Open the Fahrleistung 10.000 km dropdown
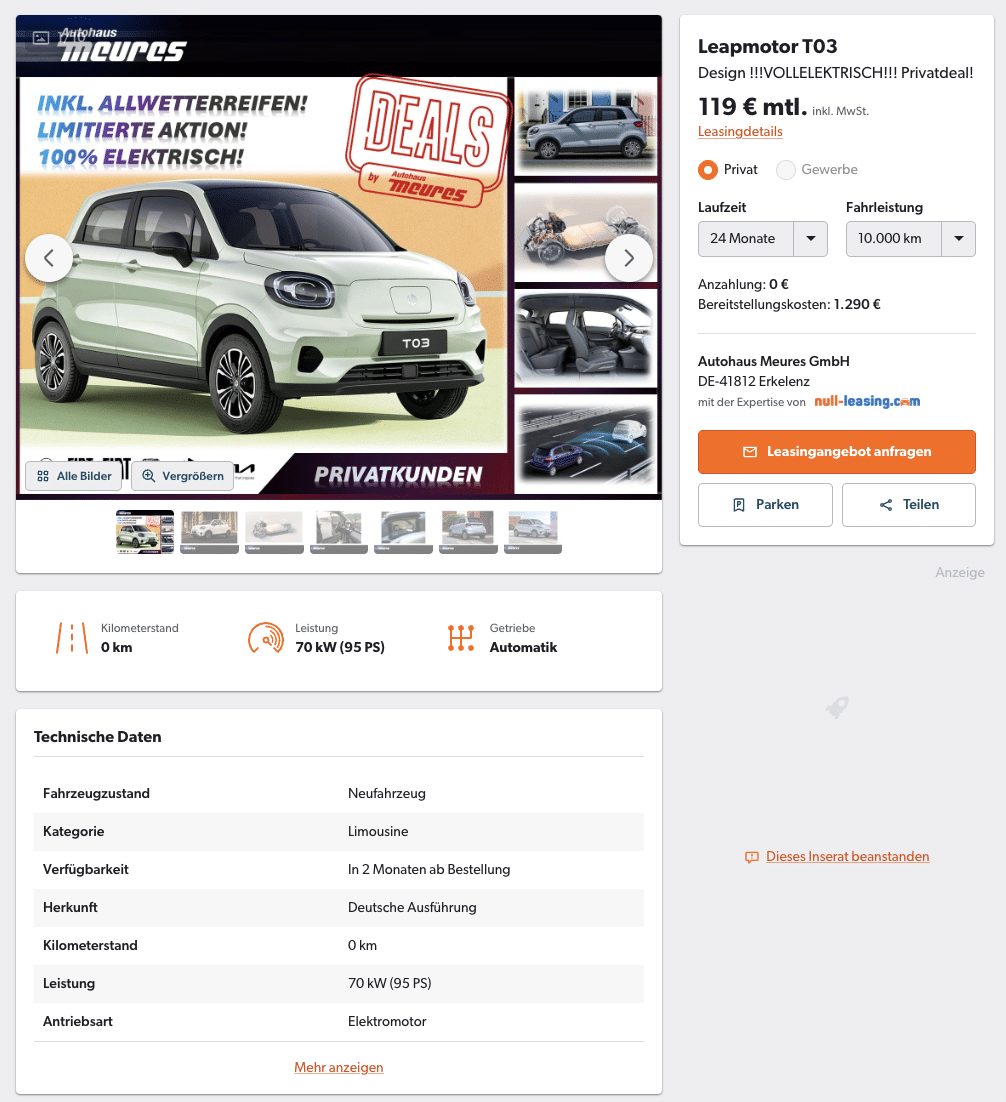The height and width of the screenshot is (1102, 1006). tap(910, 239)
